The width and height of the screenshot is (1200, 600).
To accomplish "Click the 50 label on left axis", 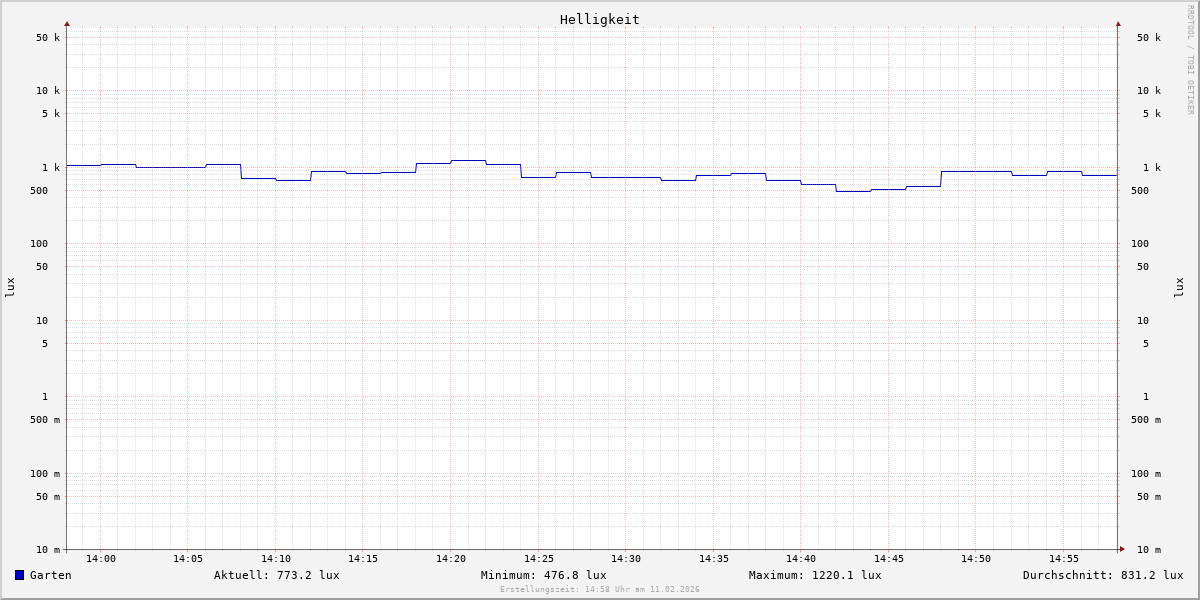I will [x=42, y=267].
